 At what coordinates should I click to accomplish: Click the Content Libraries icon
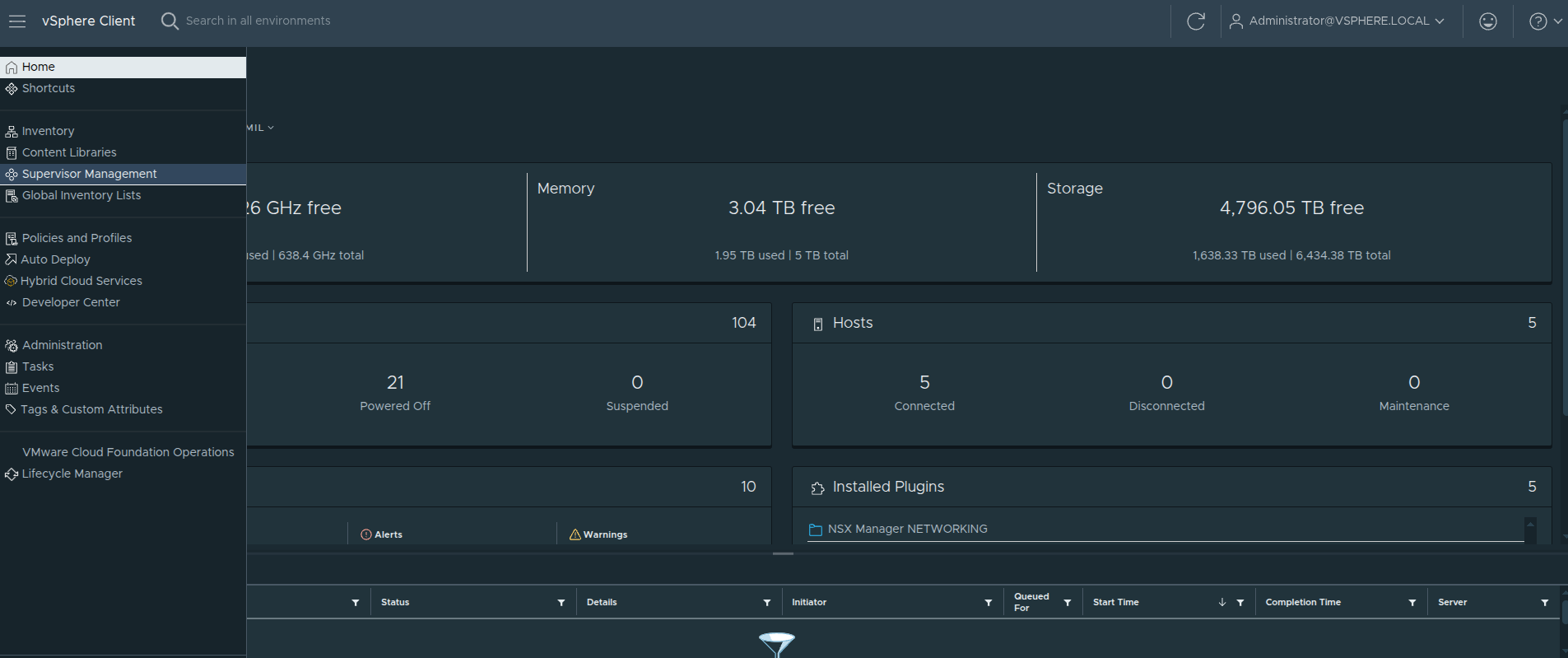click(x=12, y=153)
